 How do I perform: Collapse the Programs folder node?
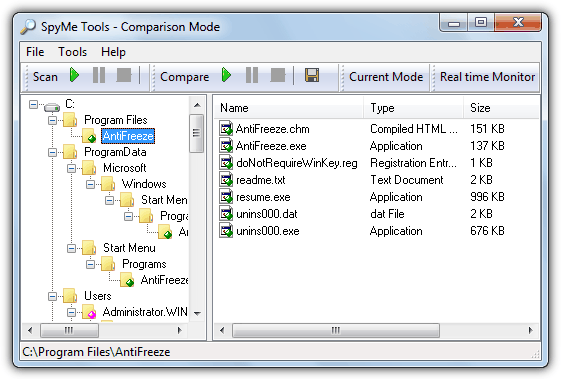pyautogui.click(x=91, y=264)
